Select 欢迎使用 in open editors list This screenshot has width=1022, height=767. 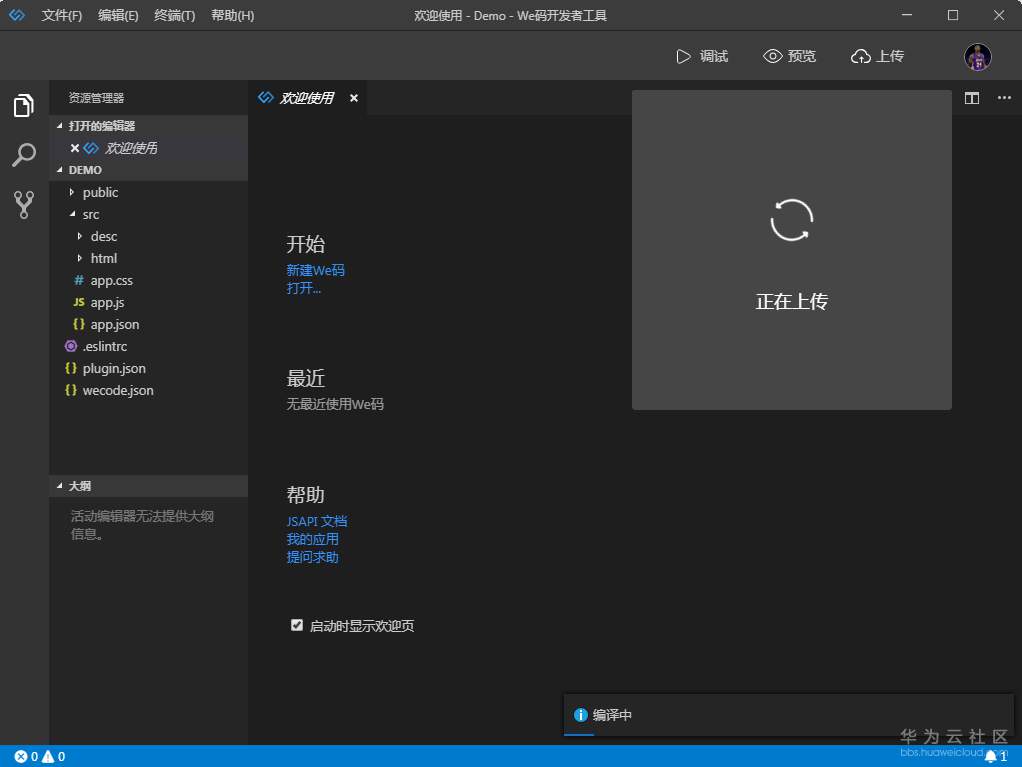tap(149, 148)
